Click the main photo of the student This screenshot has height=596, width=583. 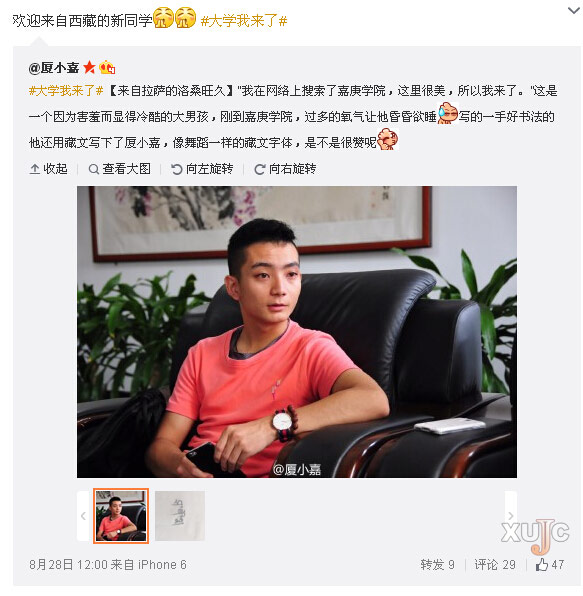297,332
